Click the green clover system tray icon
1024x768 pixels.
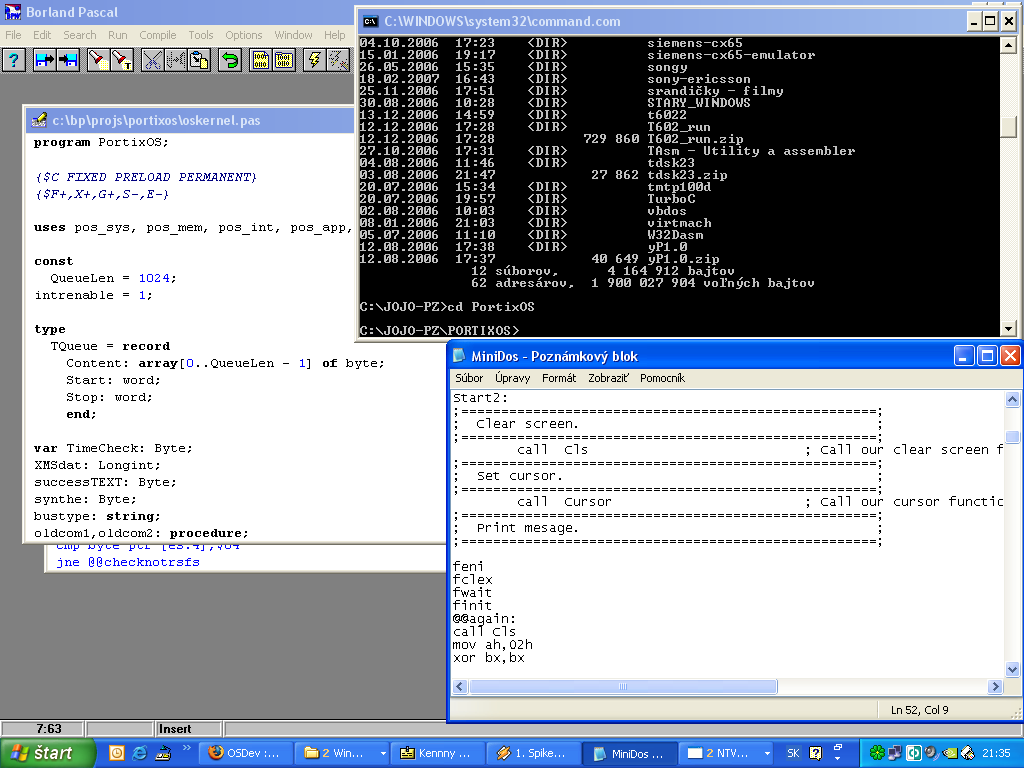876,753
